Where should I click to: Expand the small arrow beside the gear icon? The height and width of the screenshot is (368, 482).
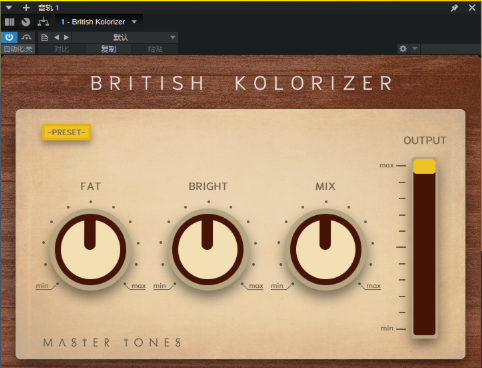(x=415, y=49)
